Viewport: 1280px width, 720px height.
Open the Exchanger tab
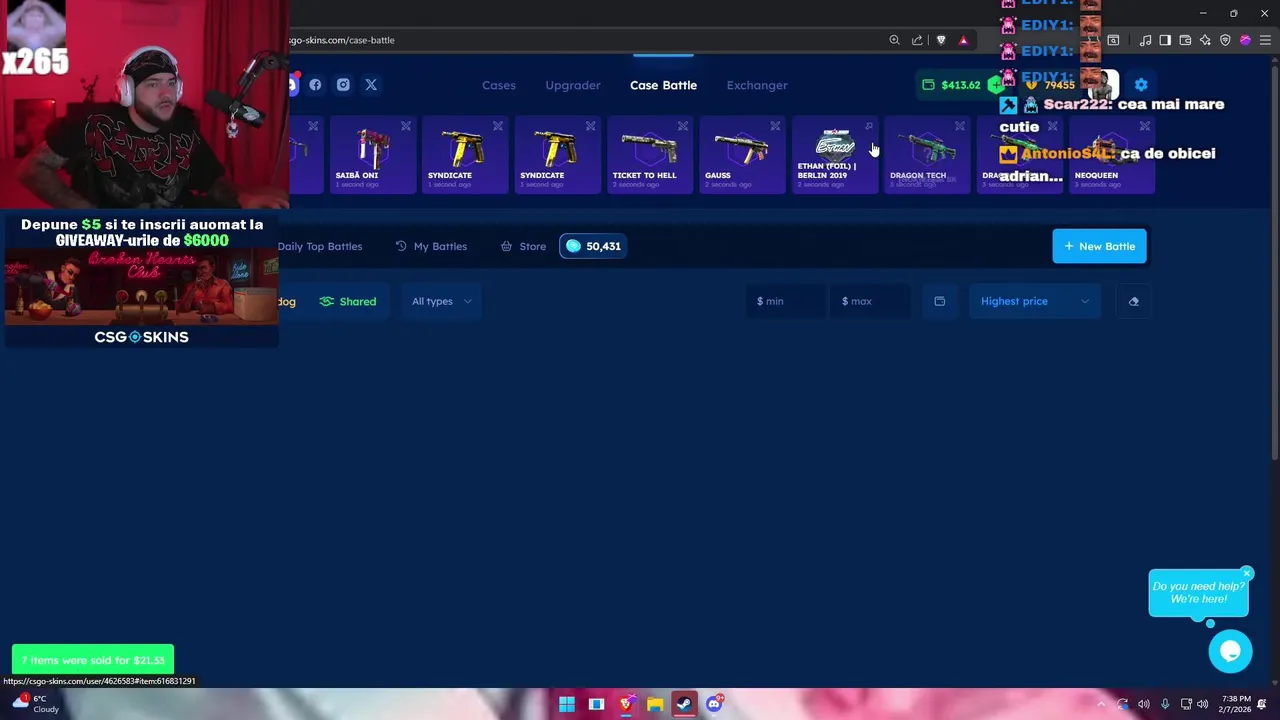pos(757,85)
